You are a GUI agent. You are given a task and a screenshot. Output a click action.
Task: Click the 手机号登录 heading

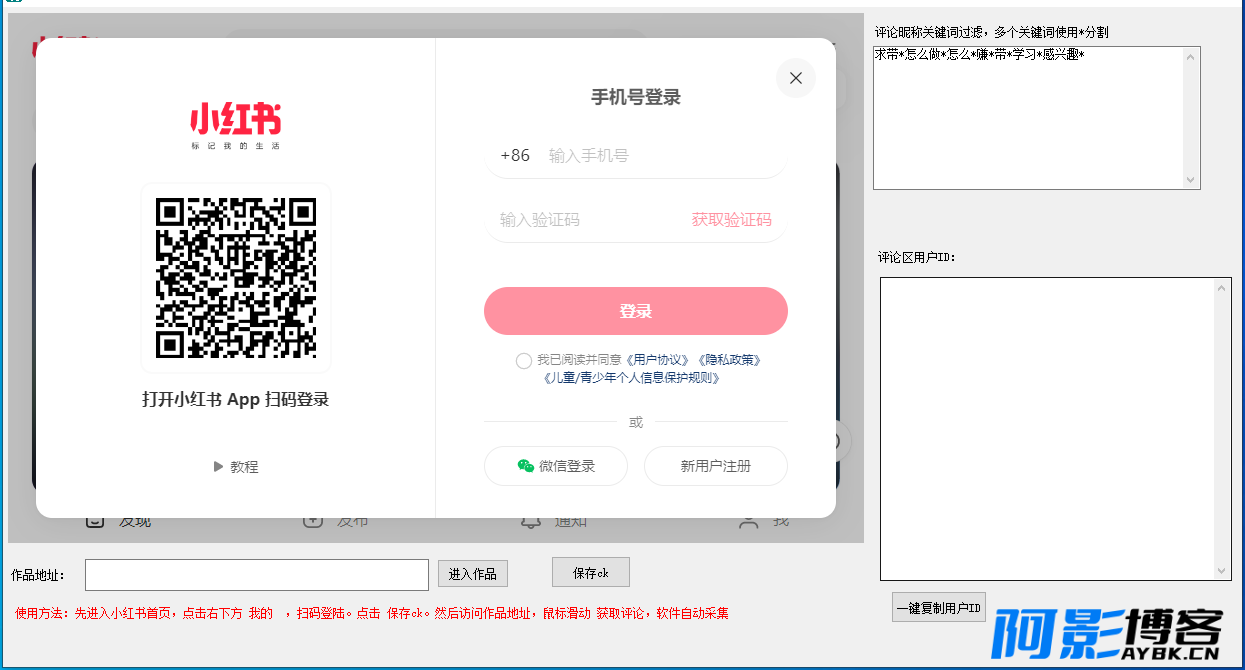point(636,97)
